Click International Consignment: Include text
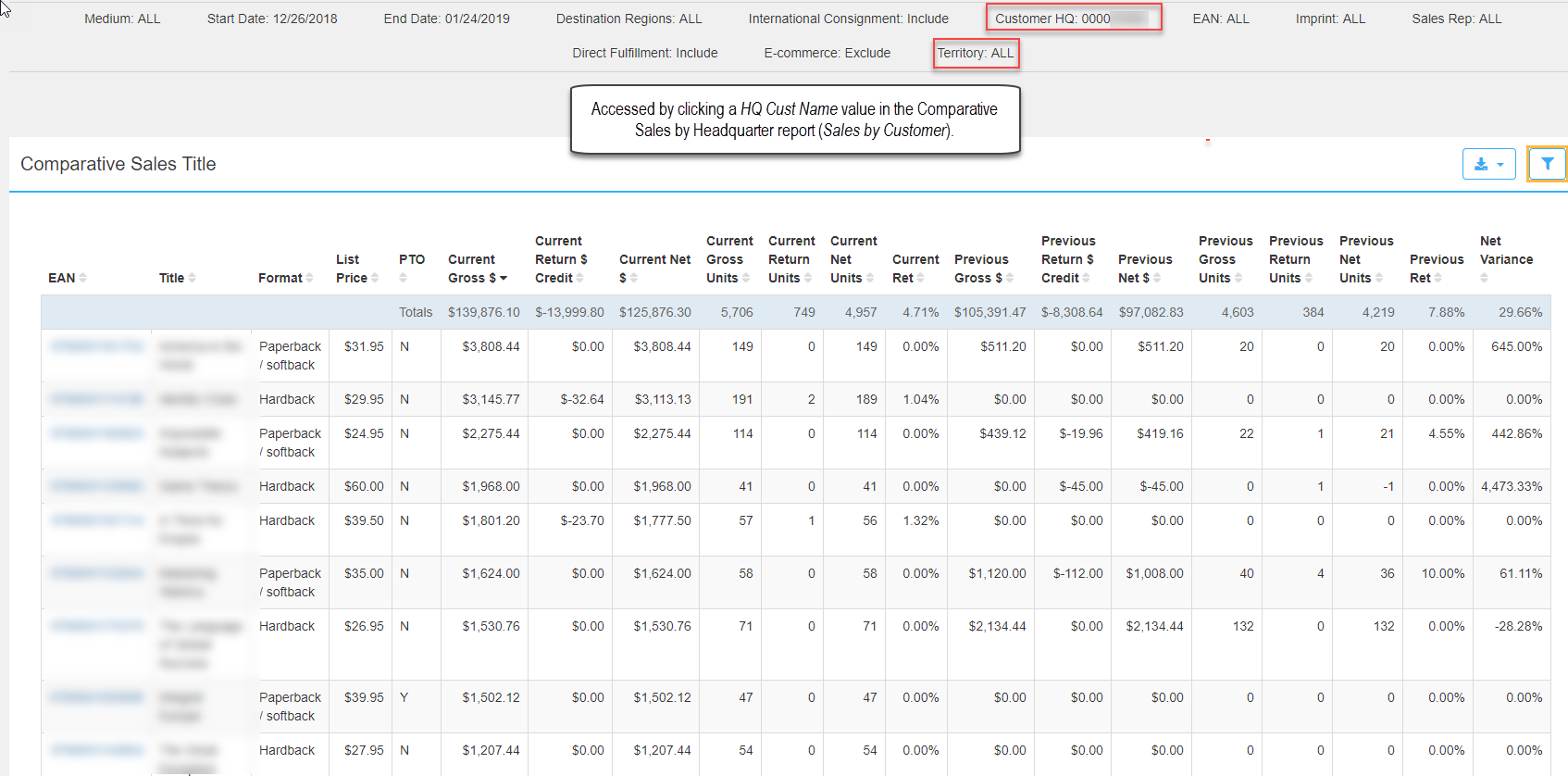The image size is (1568, 776). pos(848,19)
